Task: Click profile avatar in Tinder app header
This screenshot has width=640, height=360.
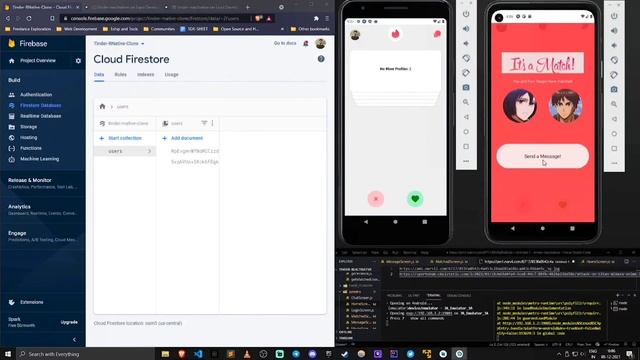Action: tap(355, 35)
